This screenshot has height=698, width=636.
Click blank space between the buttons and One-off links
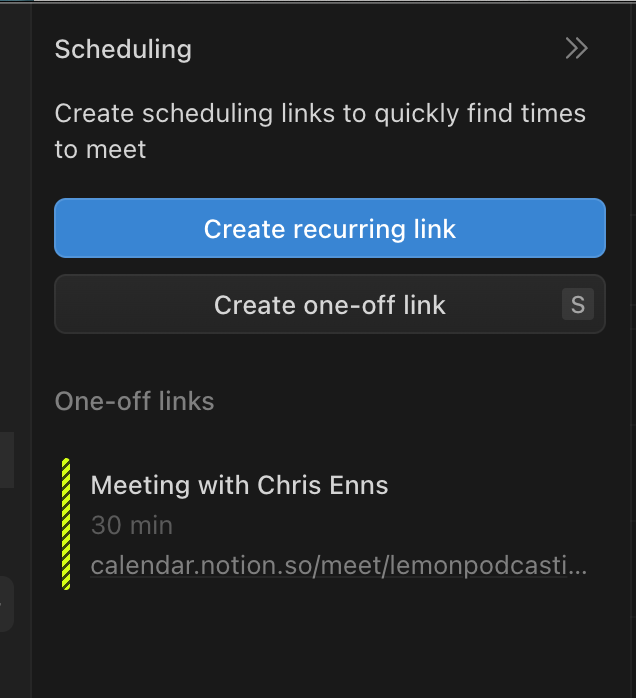(330, 360)
